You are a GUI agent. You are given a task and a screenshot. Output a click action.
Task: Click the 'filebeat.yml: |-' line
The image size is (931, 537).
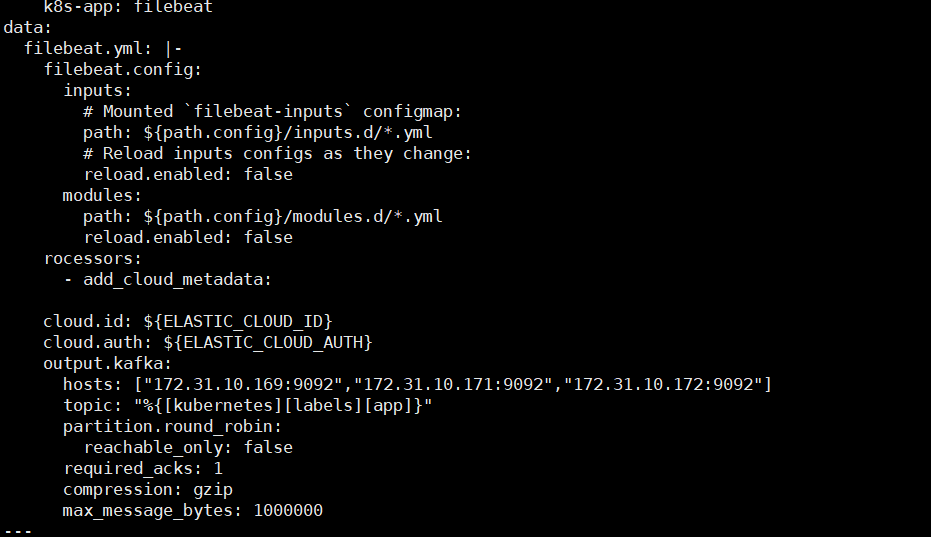tap(103, 49)
